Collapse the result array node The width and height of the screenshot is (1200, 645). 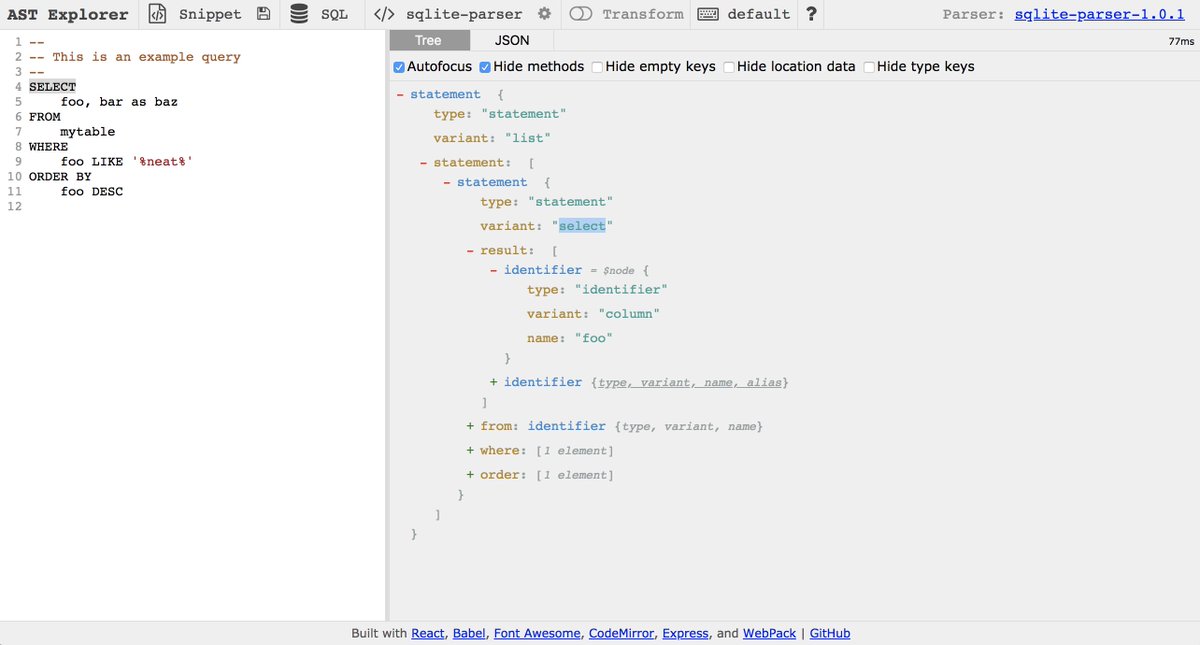470,250
